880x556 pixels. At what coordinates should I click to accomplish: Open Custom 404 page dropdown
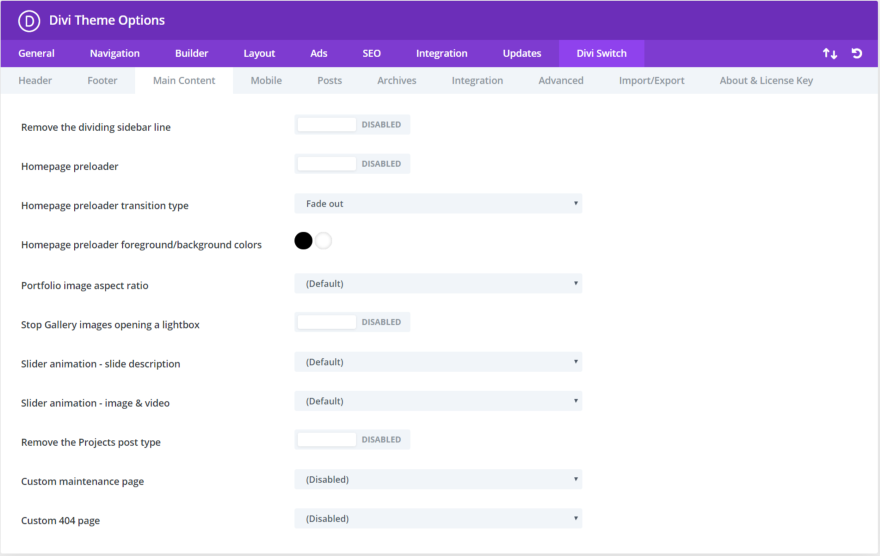[x=438, y=518]
